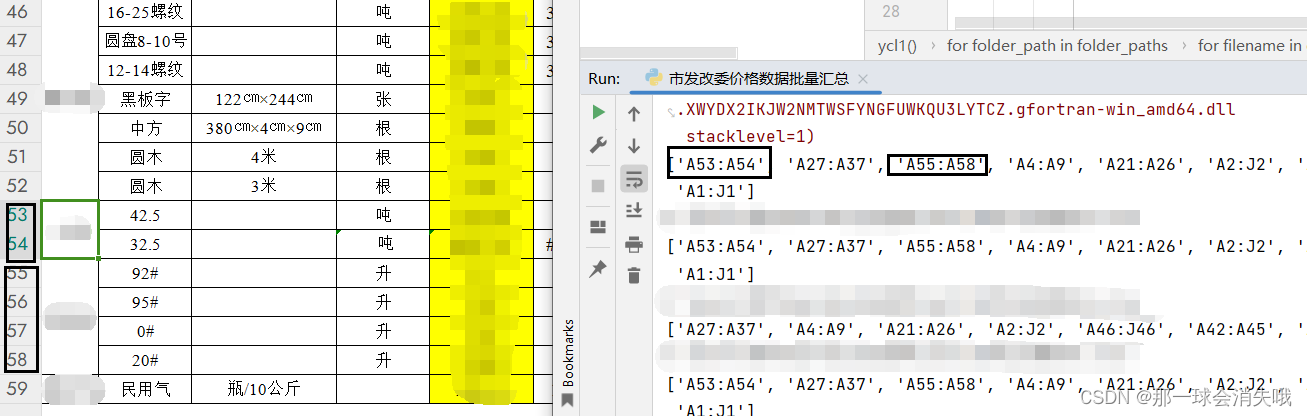Viewport: 1307px width, 416px height.
Task: Select the 圆木 cell beside 4米
Action: pyautogui.click(x=145, y=157)
